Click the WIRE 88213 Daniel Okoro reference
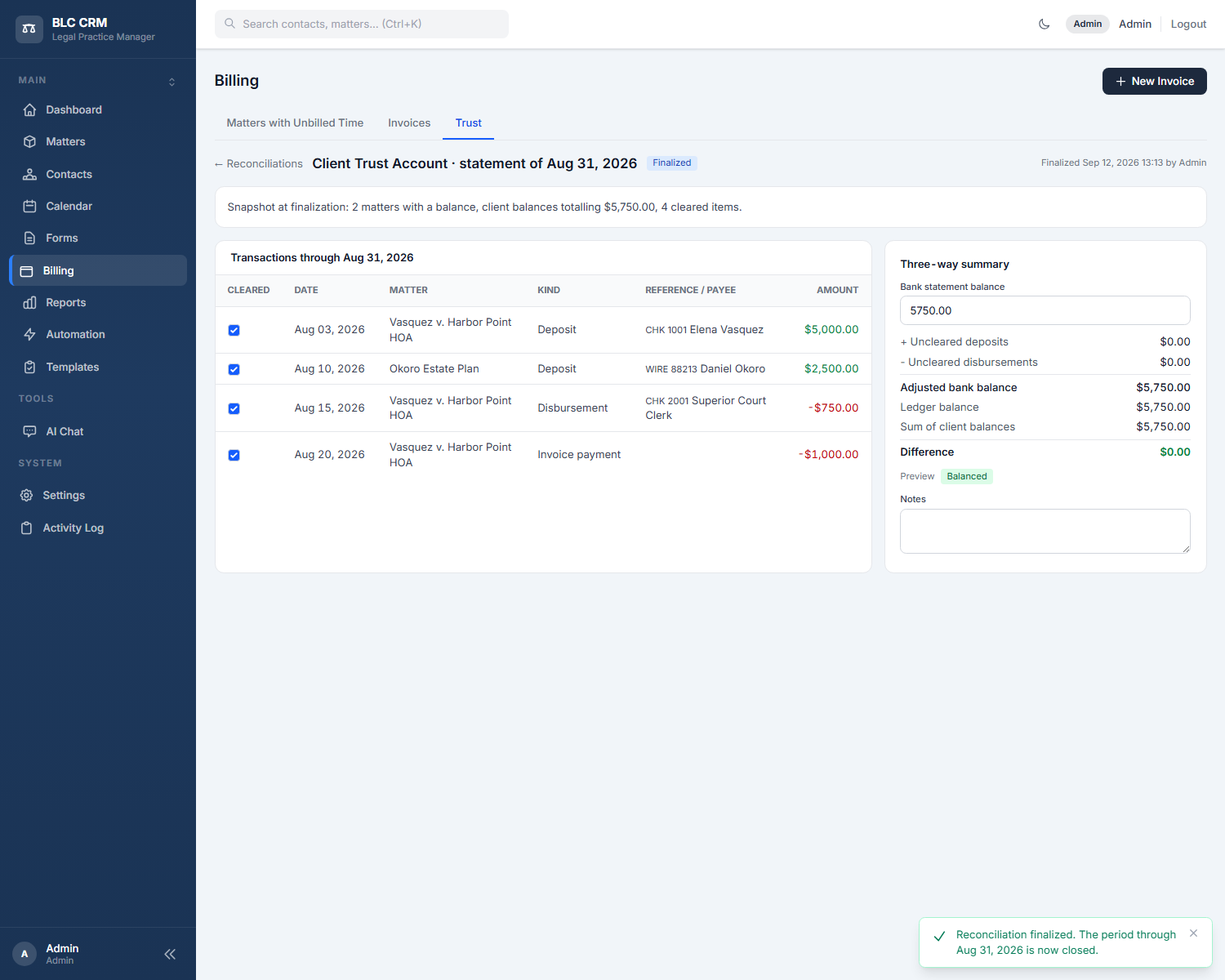Viewport: 1225px width, 980px height. click(706, 369)
